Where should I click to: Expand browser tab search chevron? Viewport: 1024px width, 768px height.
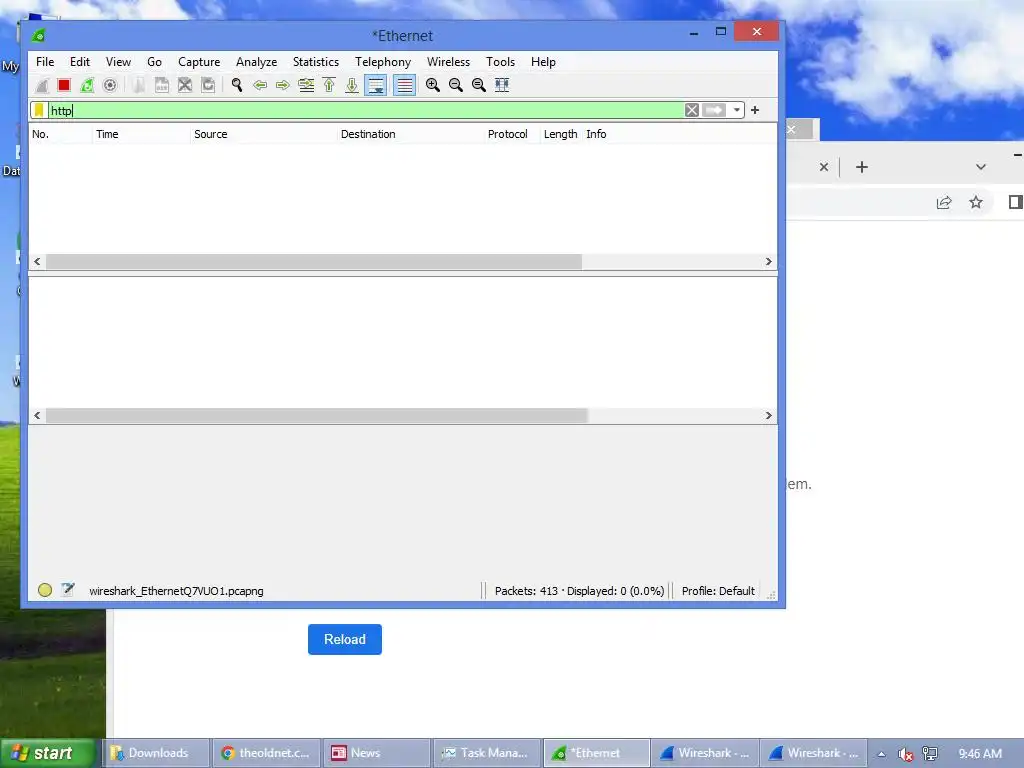click(x=980, y=167)
